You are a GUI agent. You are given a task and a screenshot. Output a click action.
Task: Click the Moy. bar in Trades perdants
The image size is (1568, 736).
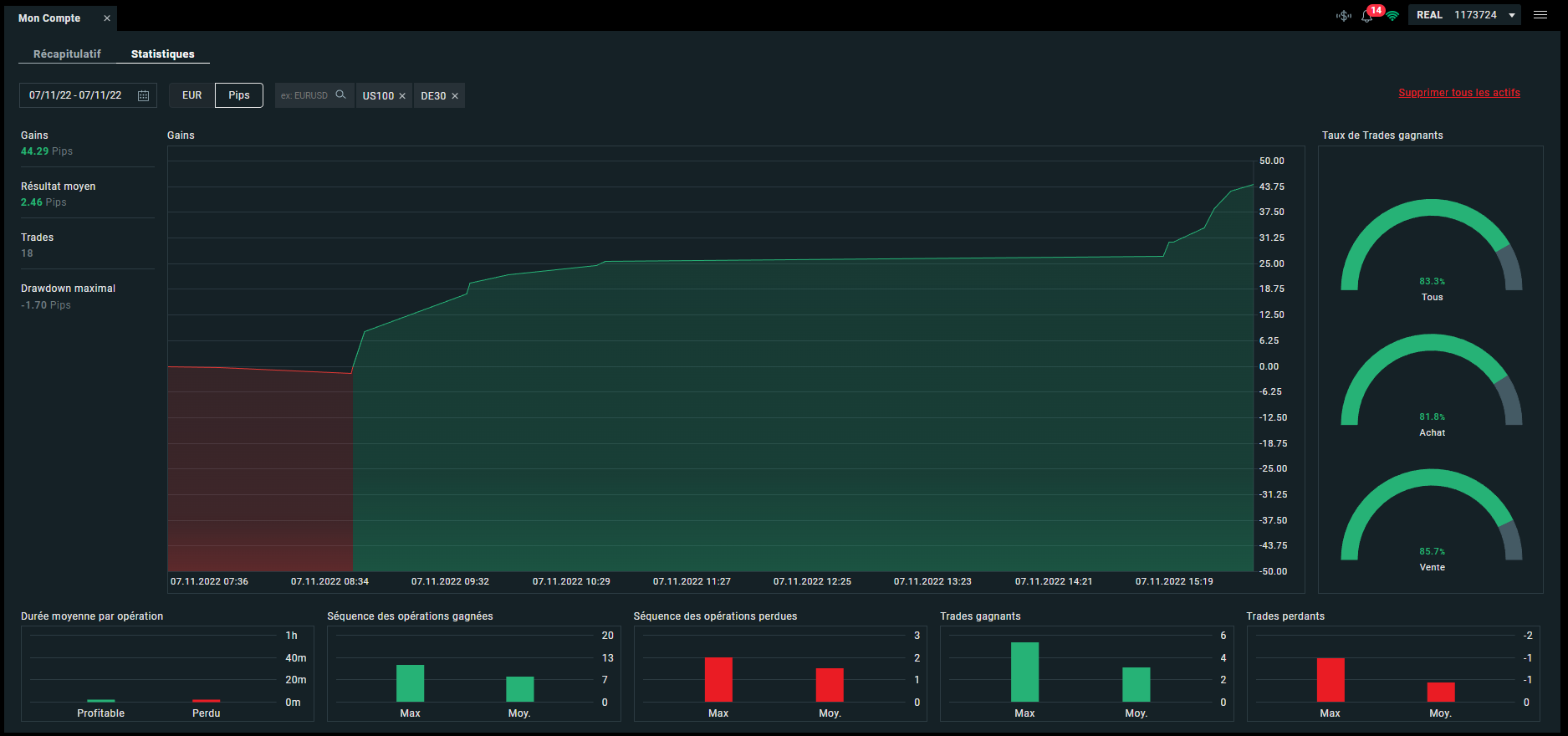click(x=1441, y=692)
